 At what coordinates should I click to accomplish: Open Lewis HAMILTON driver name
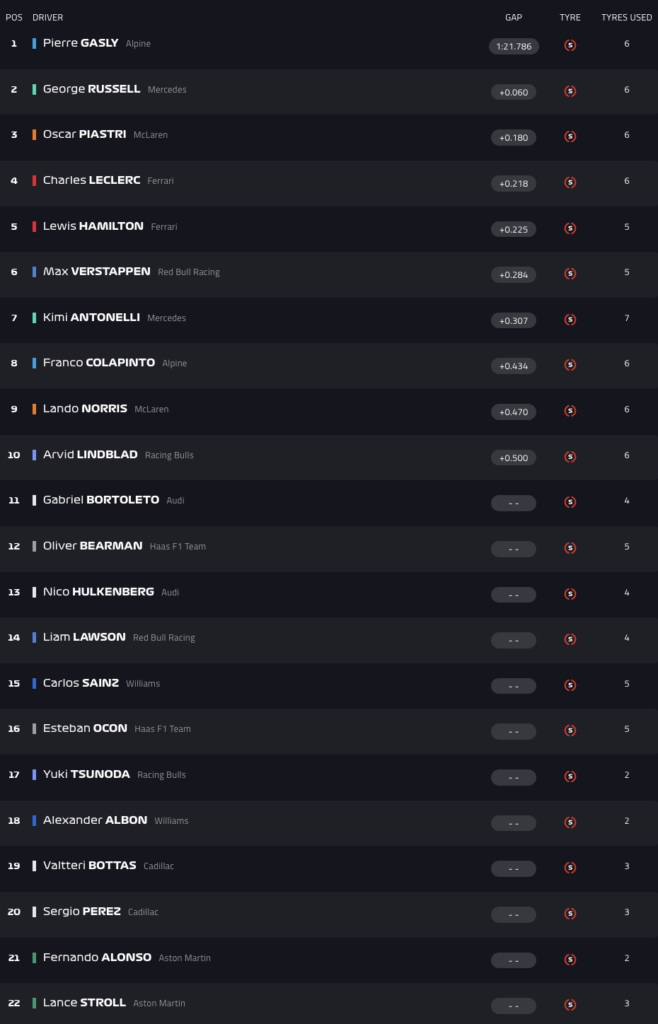tap(93, 226)
